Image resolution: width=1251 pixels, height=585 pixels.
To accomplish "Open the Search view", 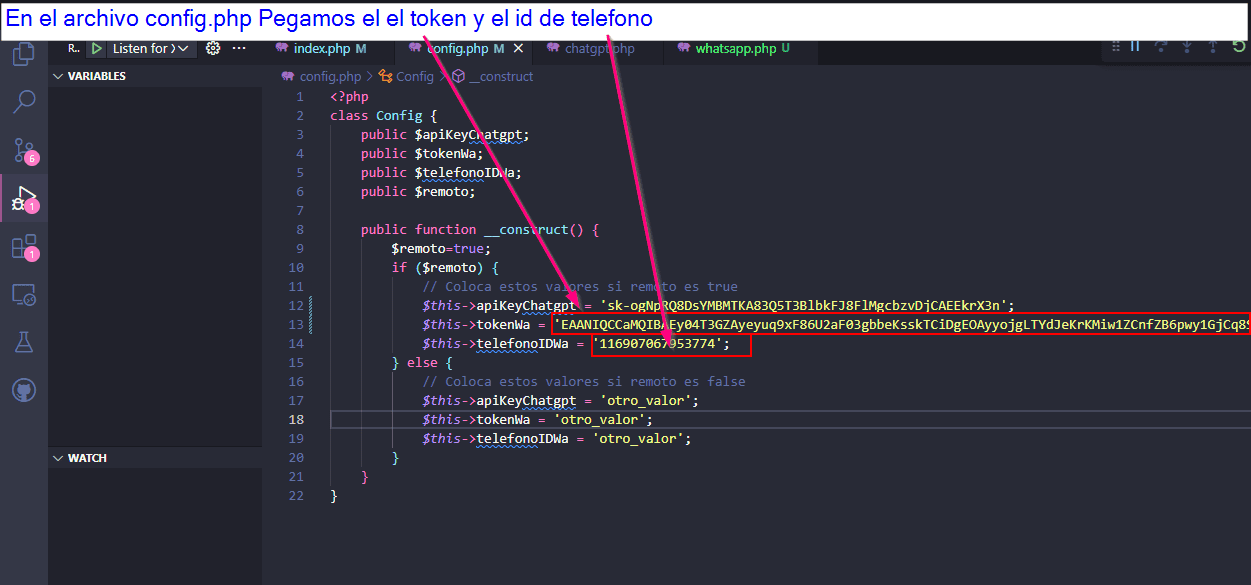I will tap(24, 101).
